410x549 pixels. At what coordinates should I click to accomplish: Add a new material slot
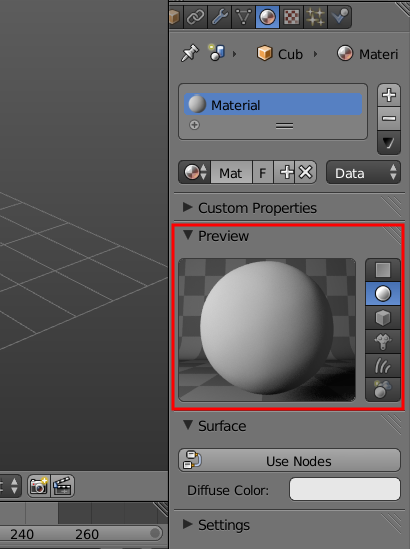click(389, 95)
